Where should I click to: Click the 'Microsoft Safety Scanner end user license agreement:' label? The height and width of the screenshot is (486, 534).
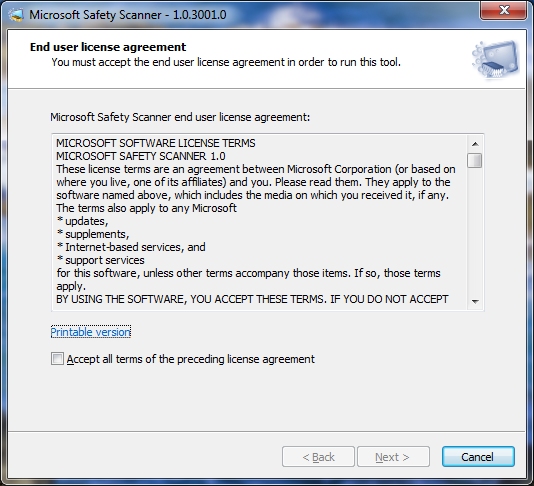point(180,117)
